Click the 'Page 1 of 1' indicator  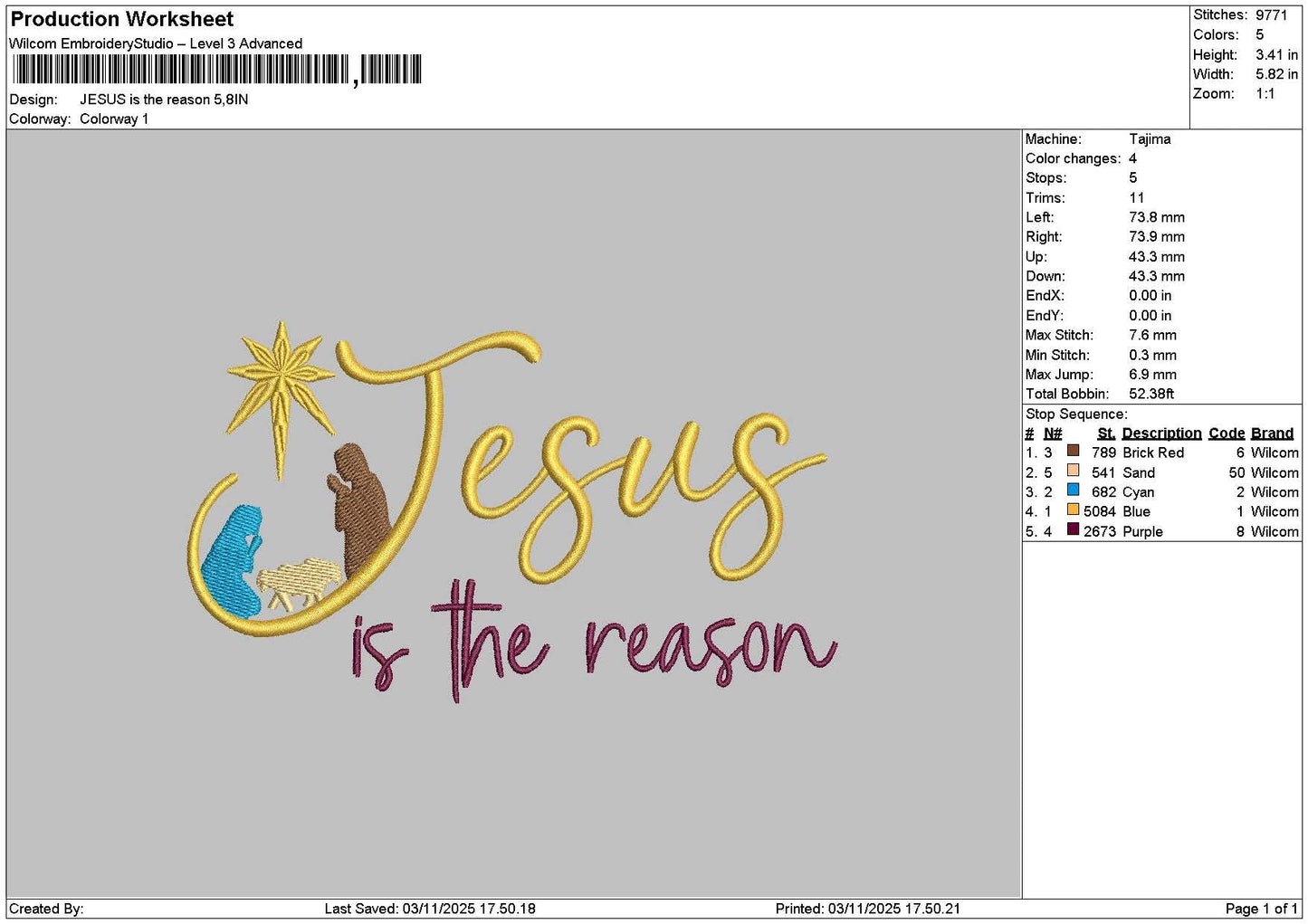tap(1261, 909)
